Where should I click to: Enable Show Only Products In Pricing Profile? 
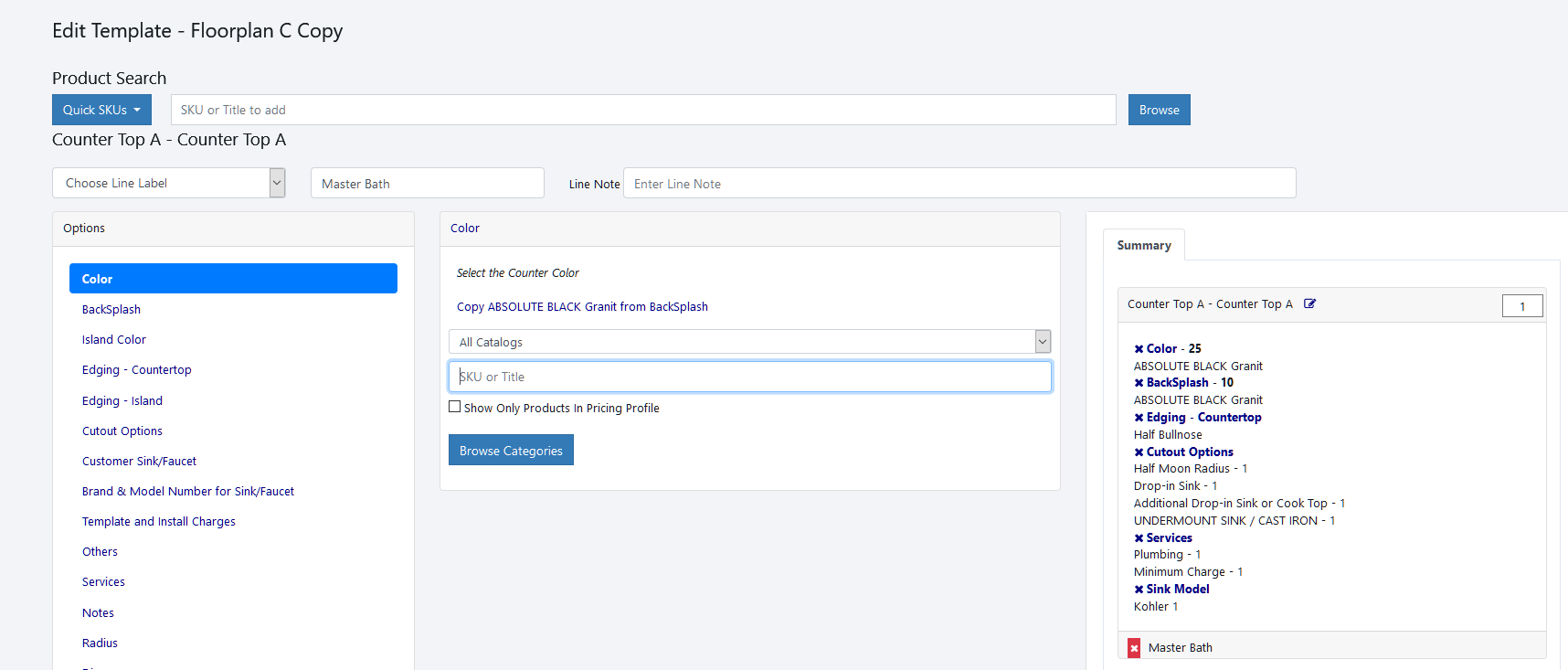click(x=455, y=407)
